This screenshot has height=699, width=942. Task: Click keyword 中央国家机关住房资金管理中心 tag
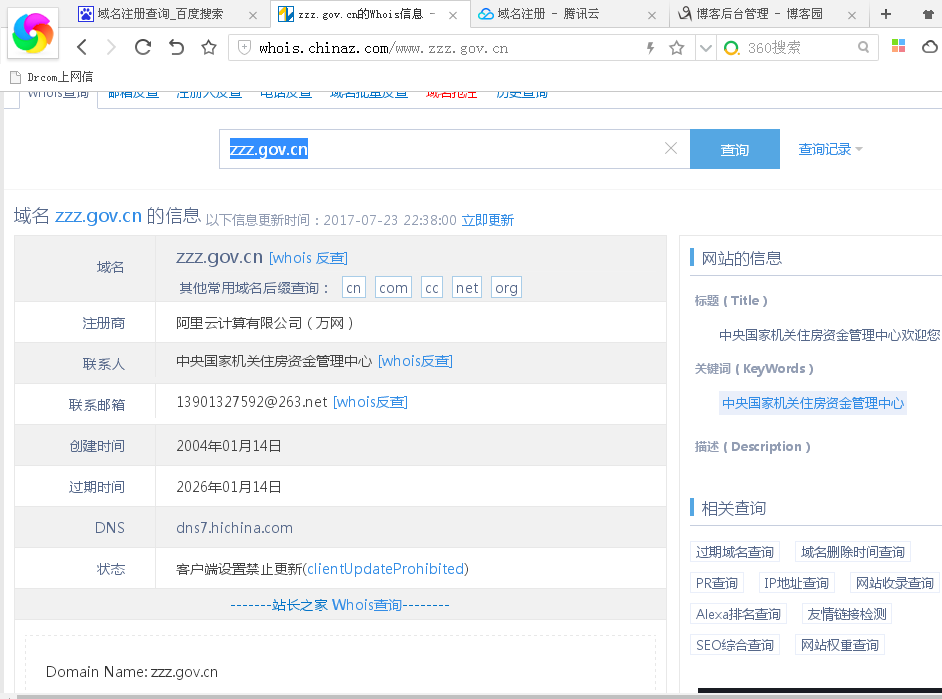[x=813, y=403]
